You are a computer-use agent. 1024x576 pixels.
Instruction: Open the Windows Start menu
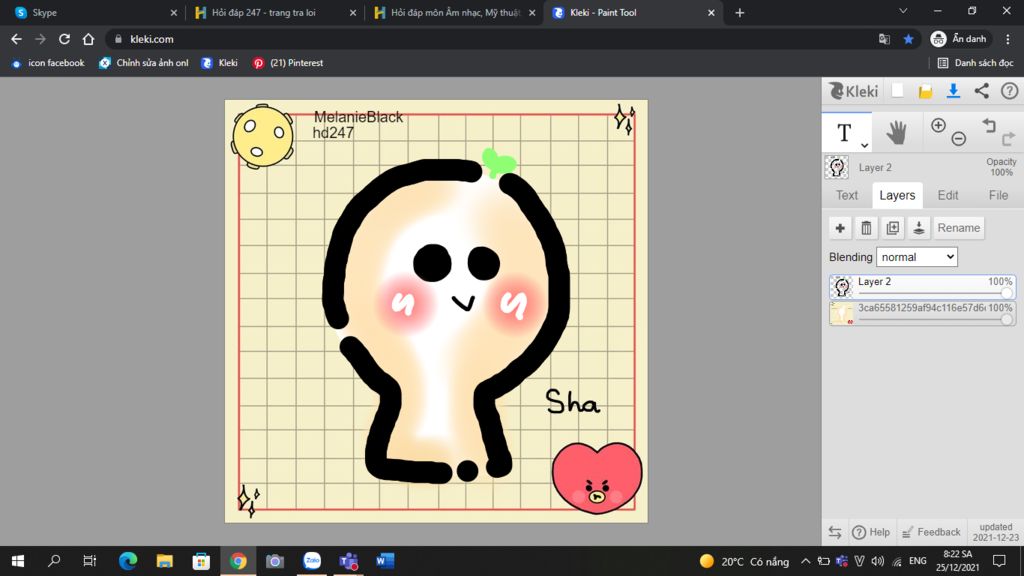18,561
